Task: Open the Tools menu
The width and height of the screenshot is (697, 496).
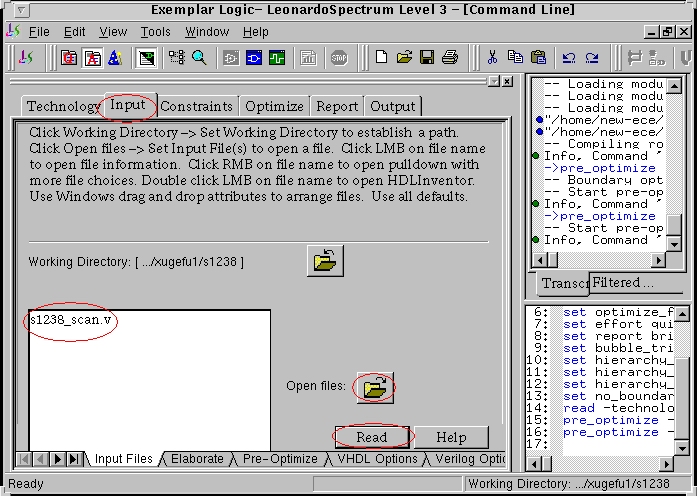Action: (155, 32)
